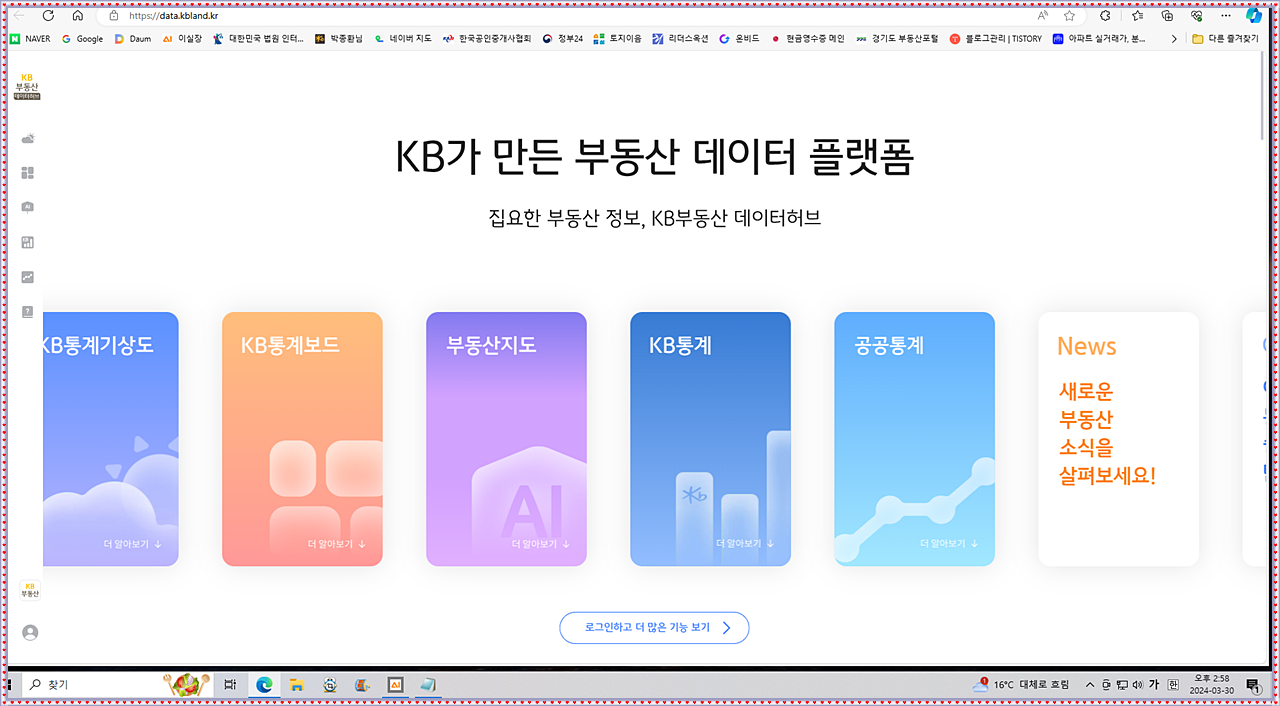1280x706 pixels.
Task: Click 더 알아보기 on the 공공통계 card
Action: coord(949,544)
